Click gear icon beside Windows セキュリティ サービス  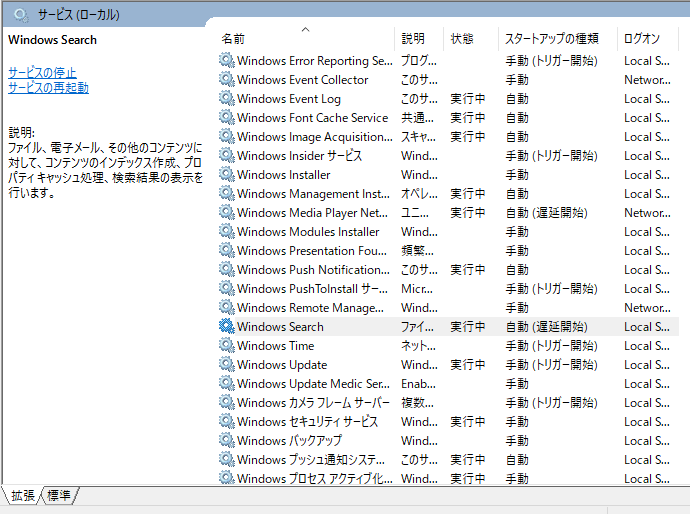pos(227,421)
